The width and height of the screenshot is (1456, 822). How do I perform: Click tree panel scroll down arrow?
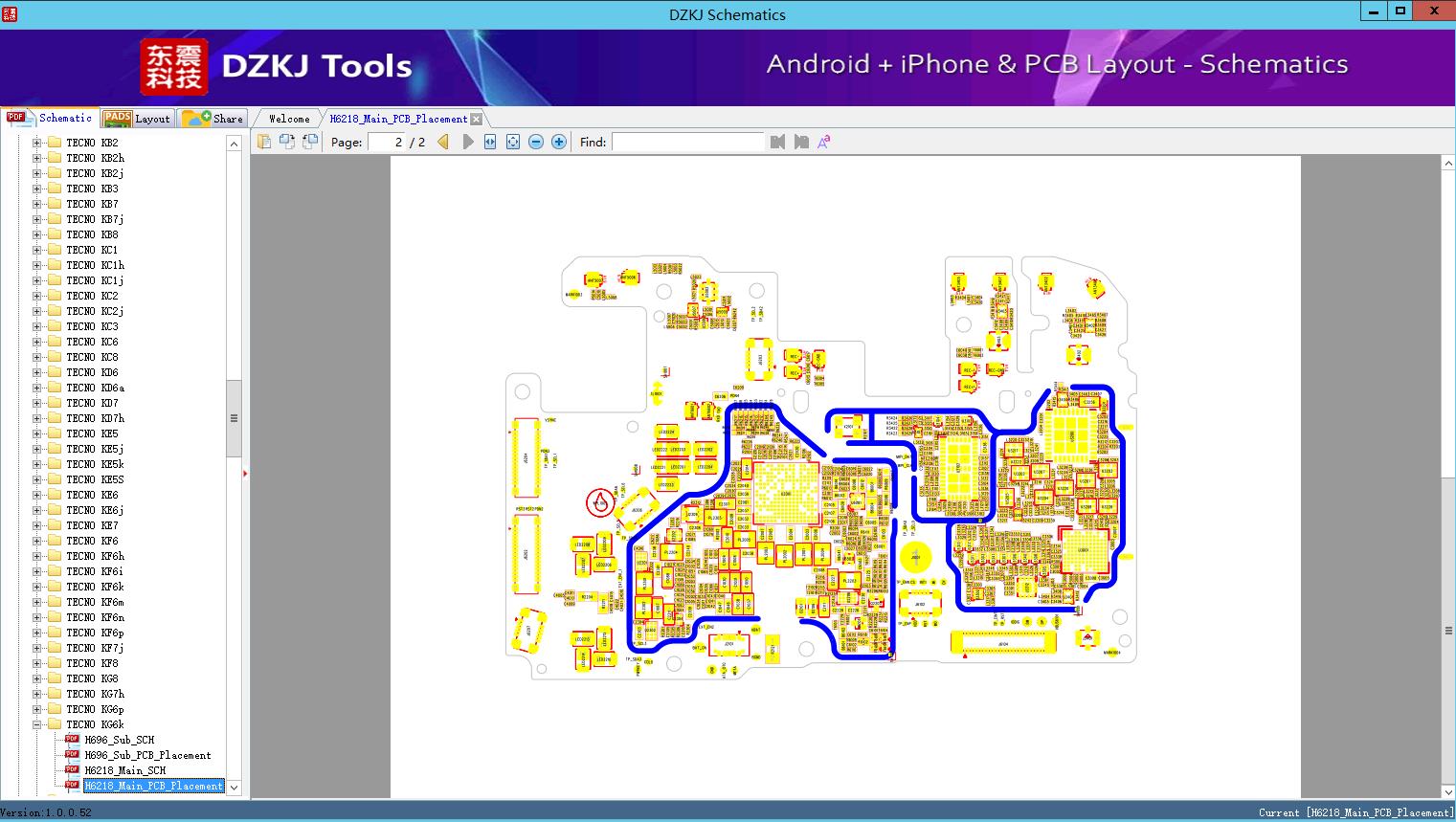[x=234, y=788]
